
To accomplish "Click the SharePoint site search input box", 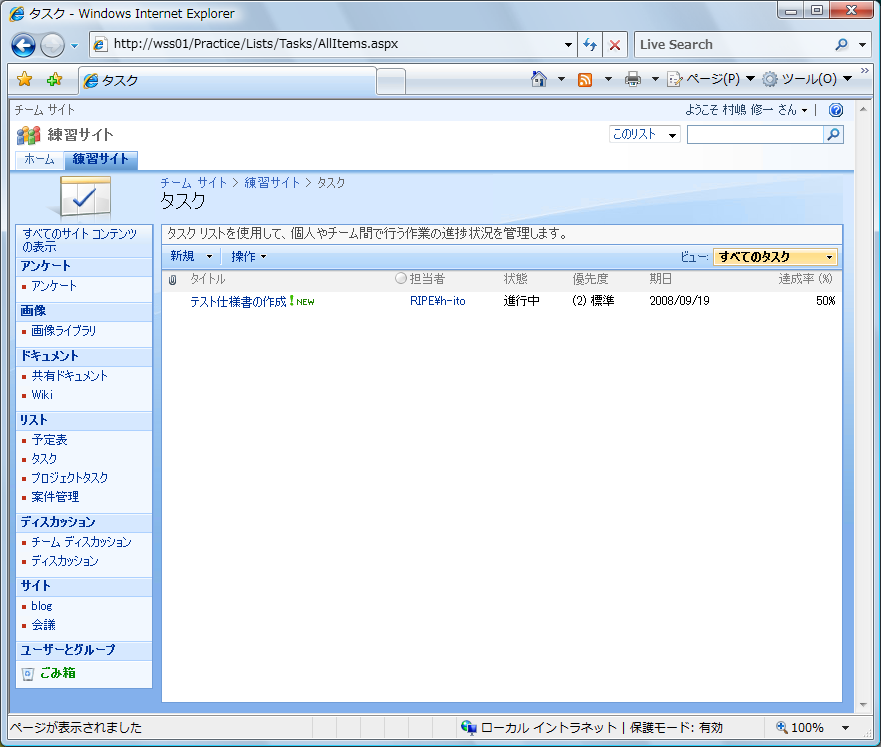I will point(755,134).
